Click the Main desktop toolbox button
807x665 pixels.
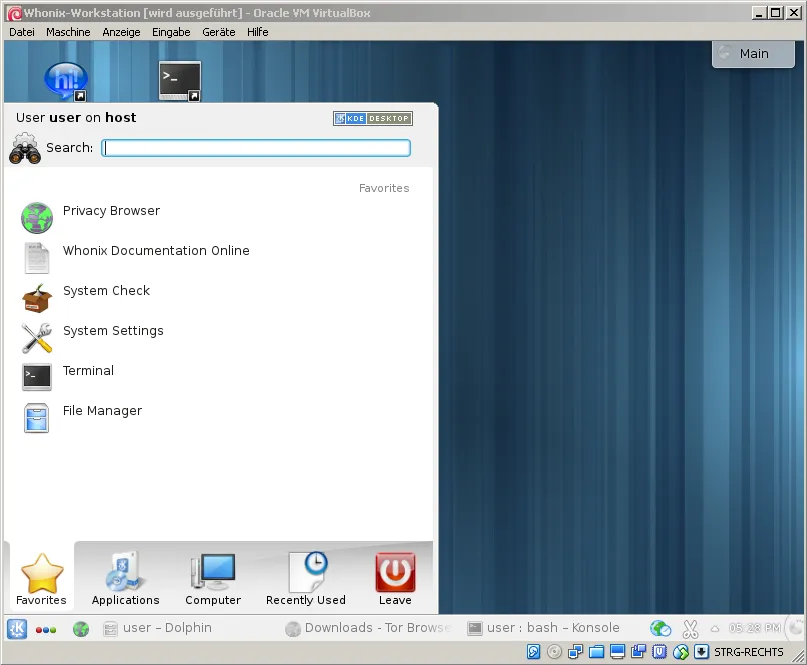(753, 54)
